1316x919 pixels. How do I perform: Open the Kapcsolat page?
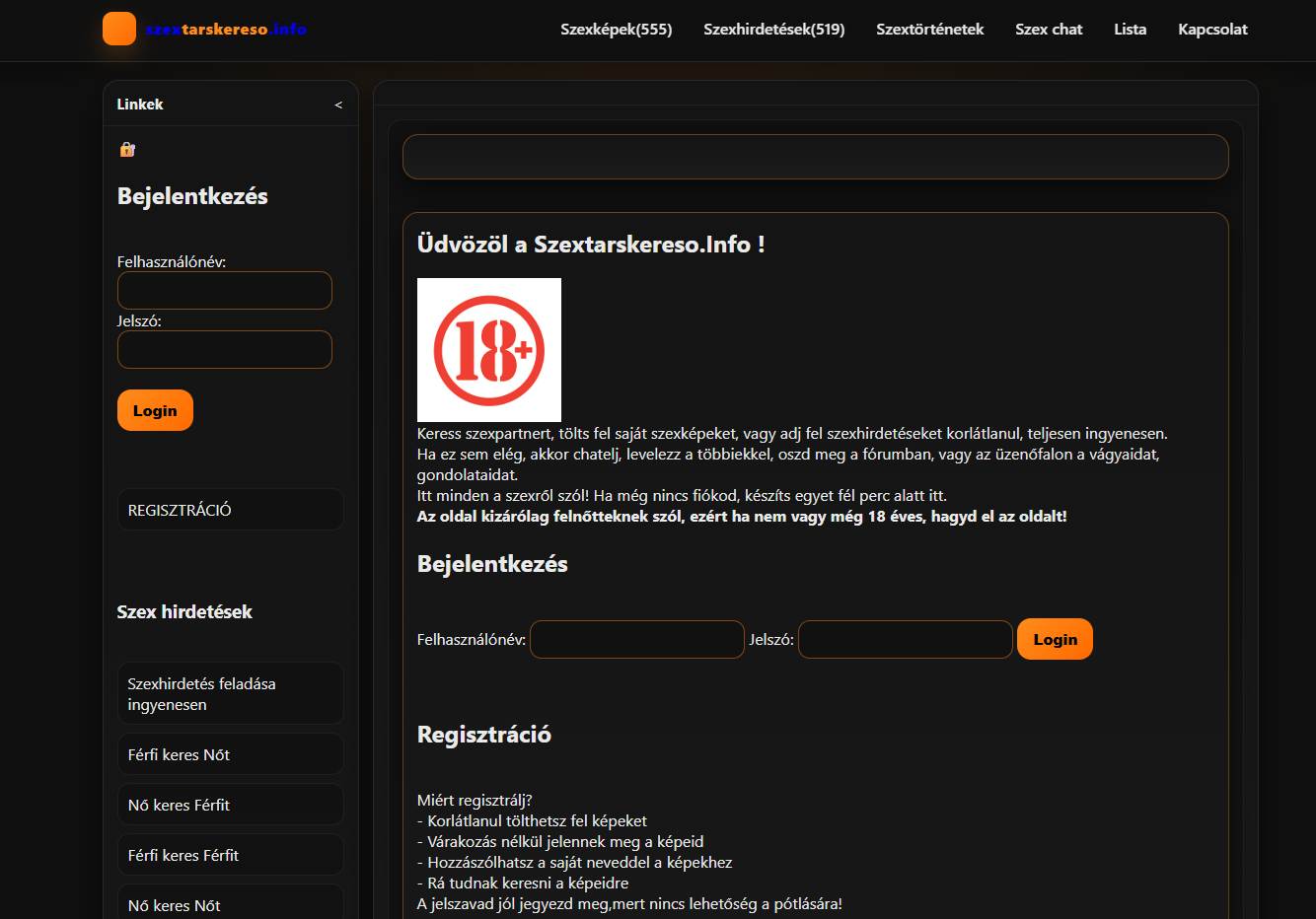(1212, 30)
